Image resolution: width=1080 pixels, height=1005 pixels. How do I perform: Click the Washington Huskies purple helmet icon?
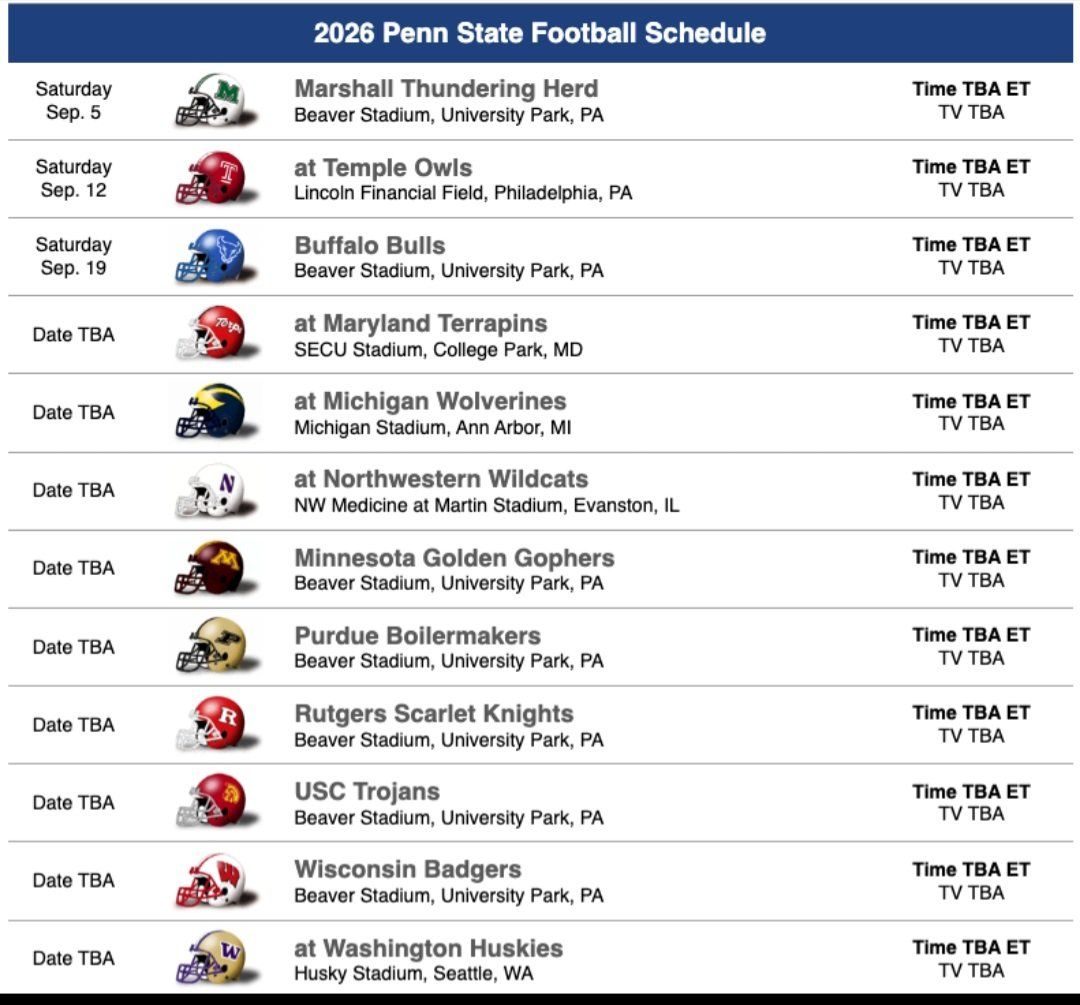tap(212, 958)
